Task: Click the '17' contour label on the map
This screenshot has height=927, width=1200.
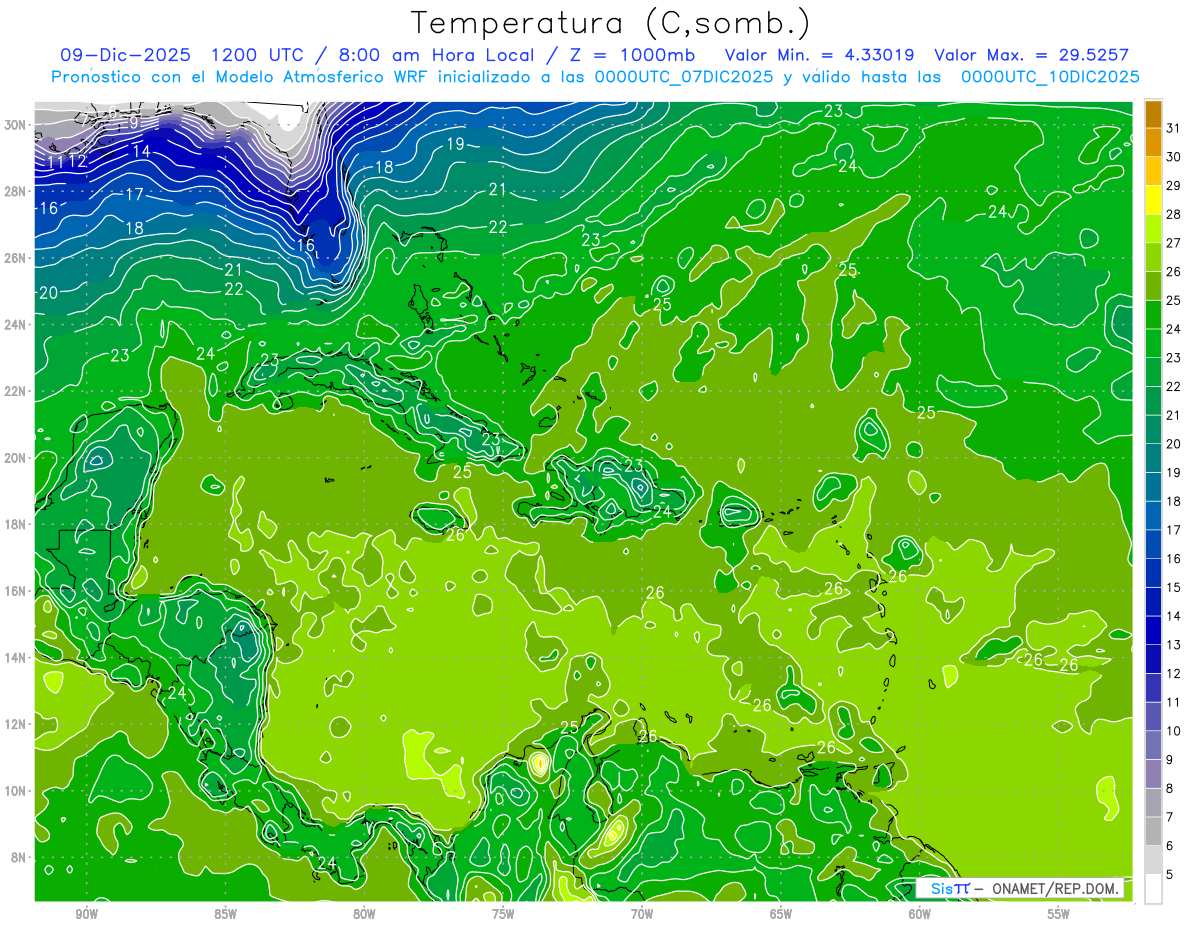Action: click(134, 194)
